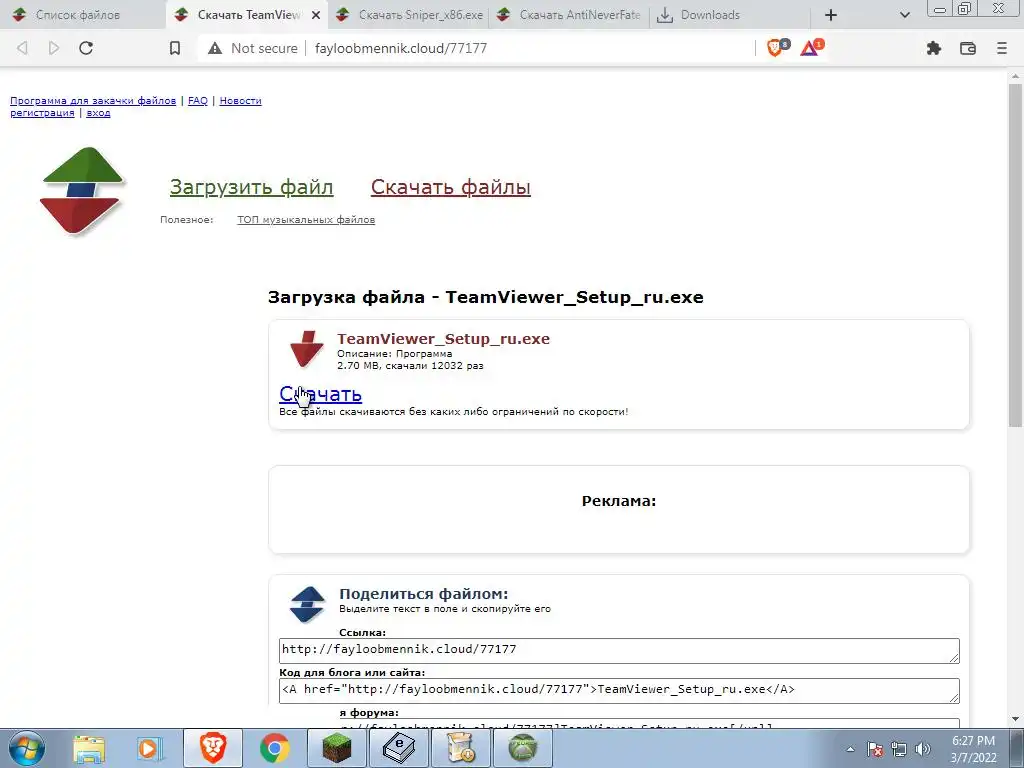This screenshot has width=1024, height=768.
Task: Expand the tab search chevron
Action: click(x=904, y=14)
